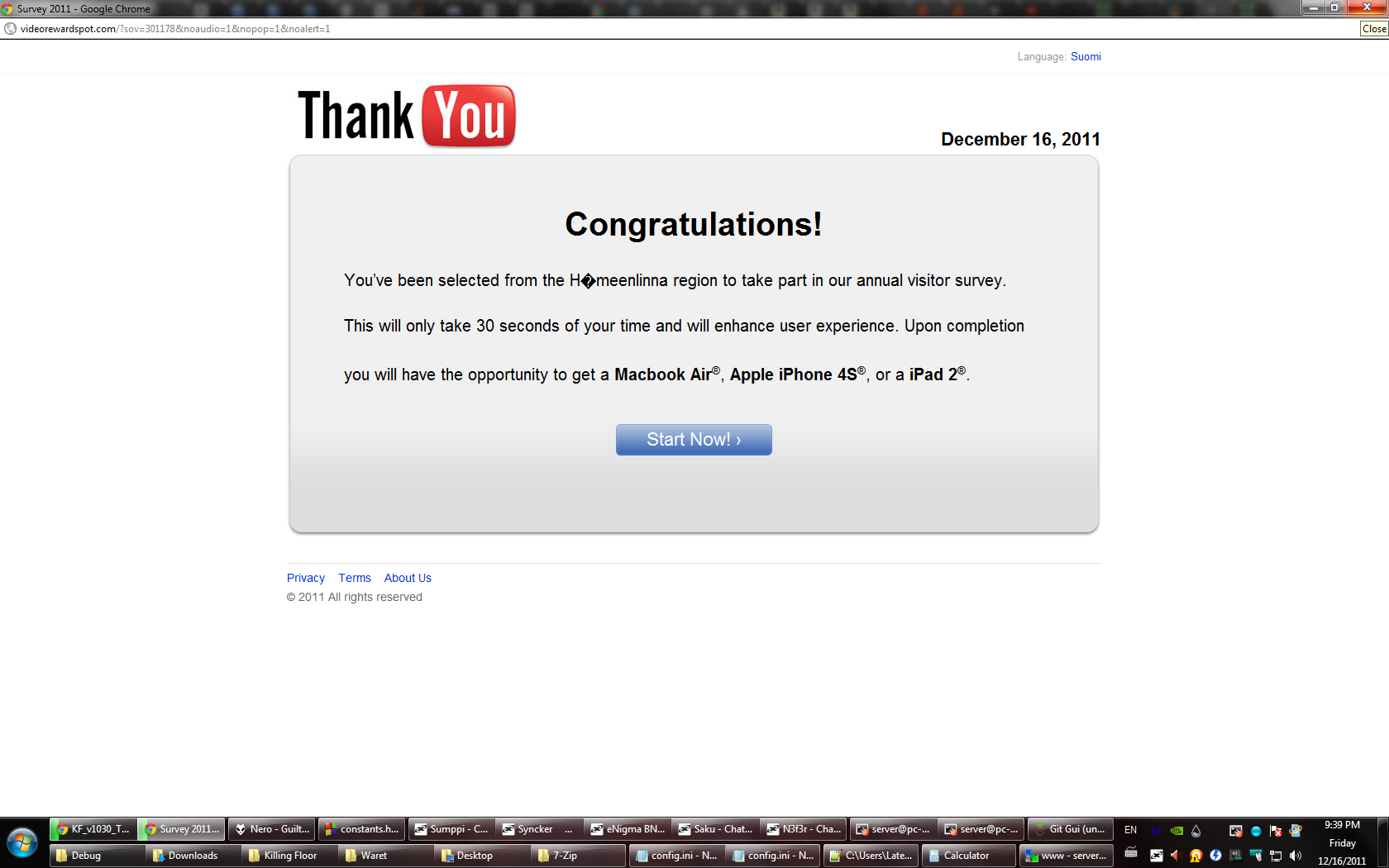The height and width of the screenshot is (868, 1389).
Task: Open Desktop folder taskbar item
Action: point(482,856)
